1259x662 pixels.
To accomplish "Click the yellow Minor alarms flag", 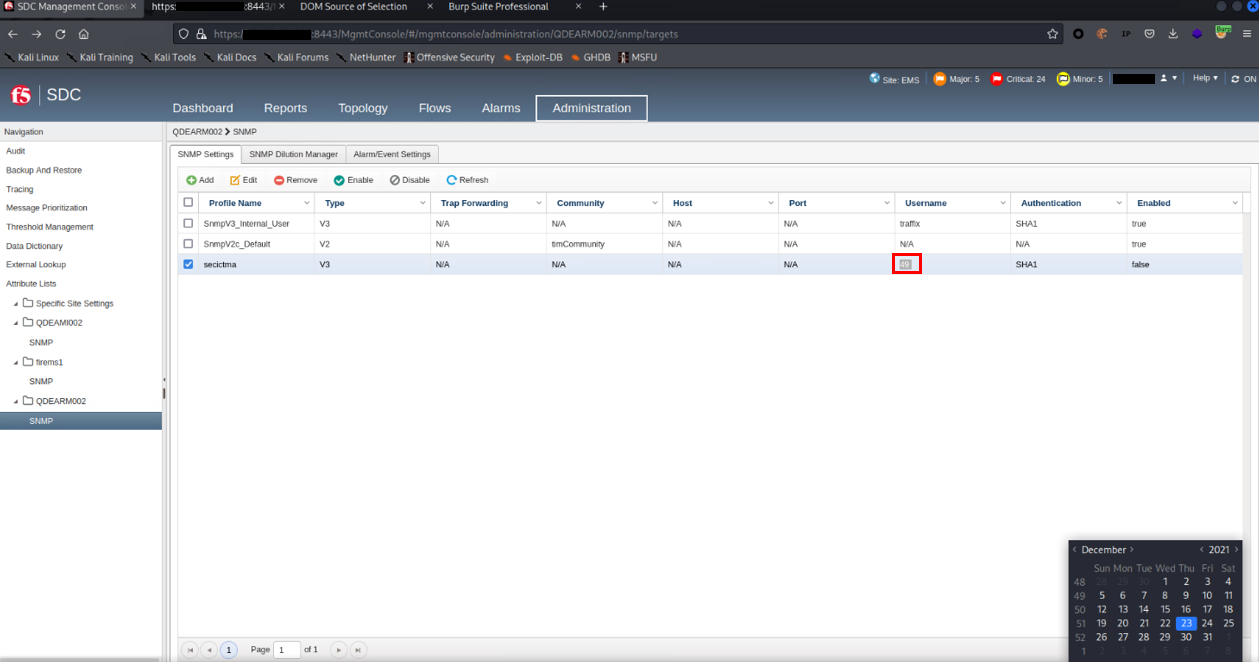I will coord(1064,79).
